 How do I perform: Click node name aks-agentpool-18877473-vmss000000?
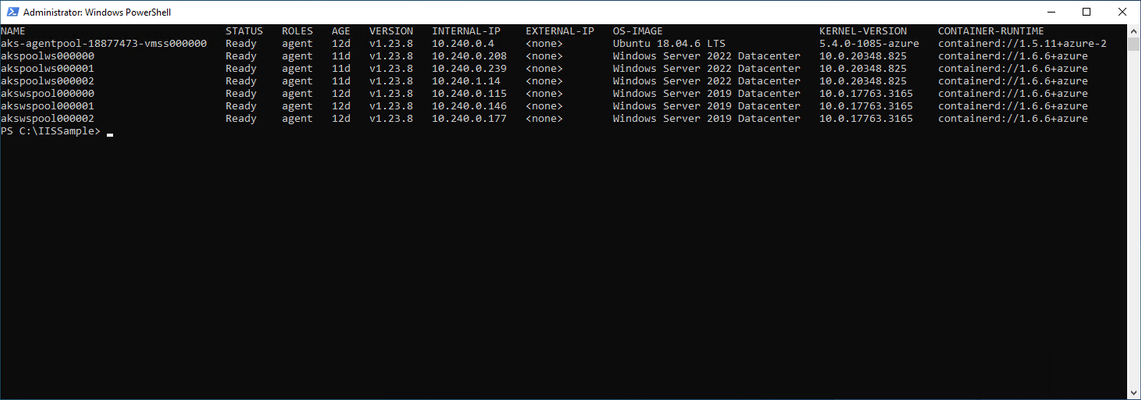[104, 44]
